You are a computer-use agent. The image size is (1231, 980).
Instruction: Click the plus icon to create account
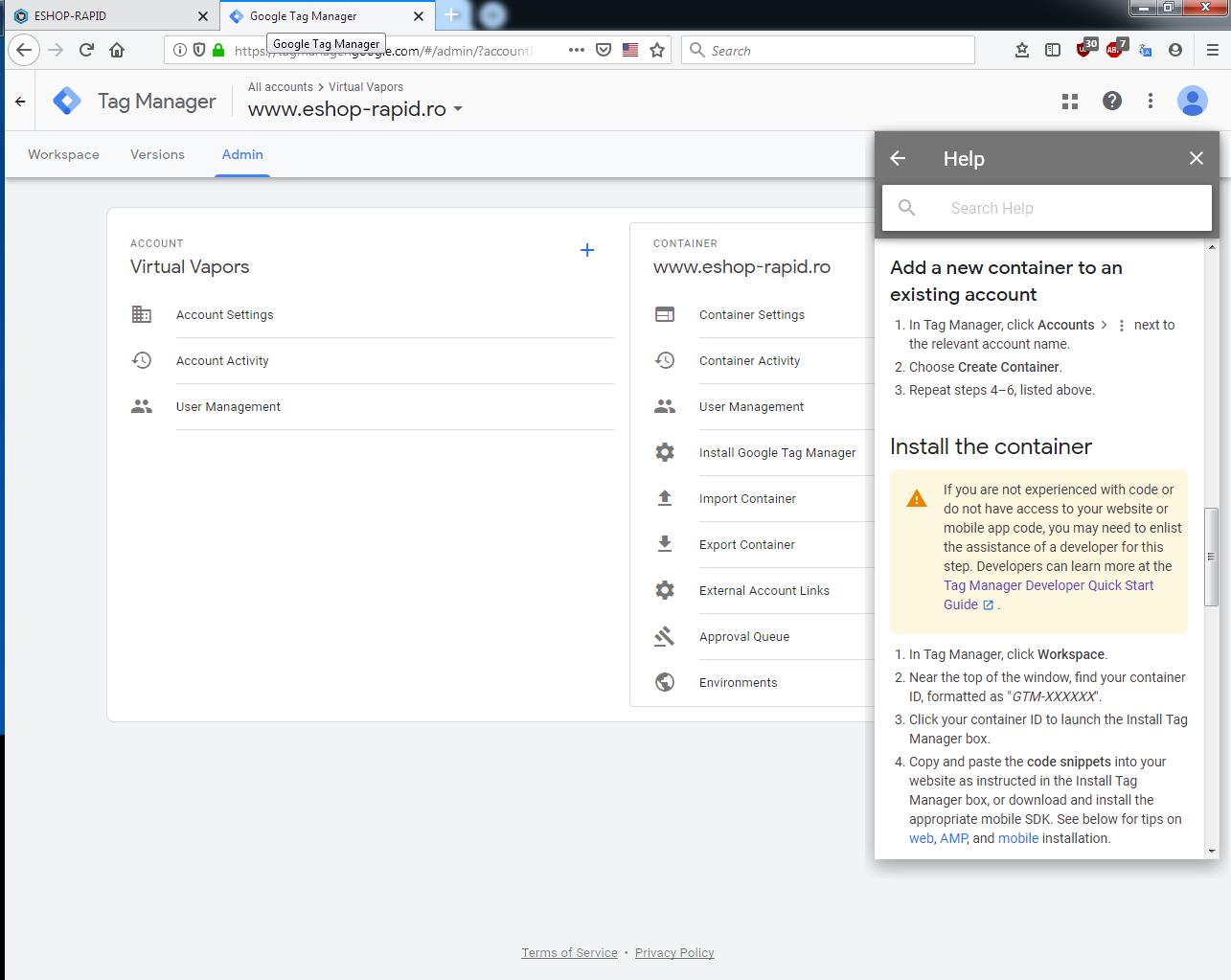tap(587, 250)
